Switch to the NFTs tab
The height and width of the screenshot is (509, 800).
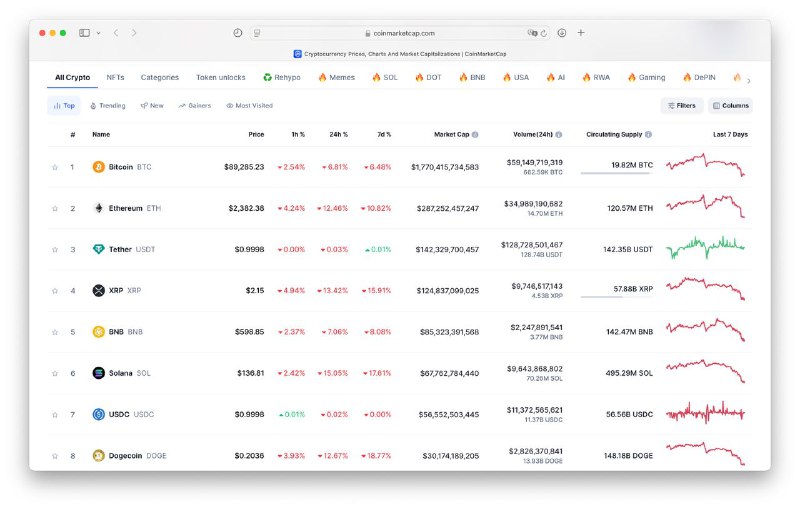[116, 77]
